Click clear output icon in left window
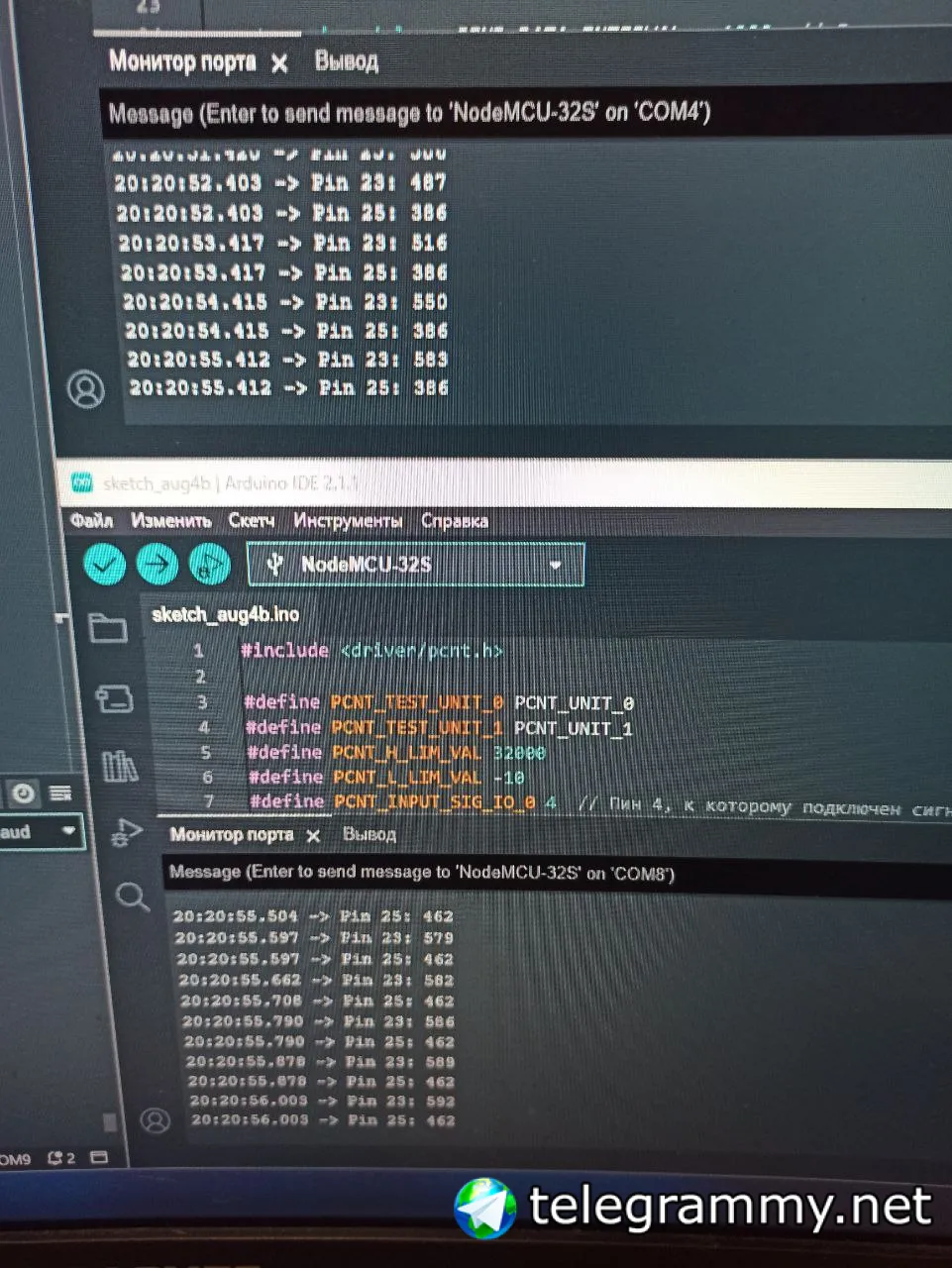 click(60, 792)
